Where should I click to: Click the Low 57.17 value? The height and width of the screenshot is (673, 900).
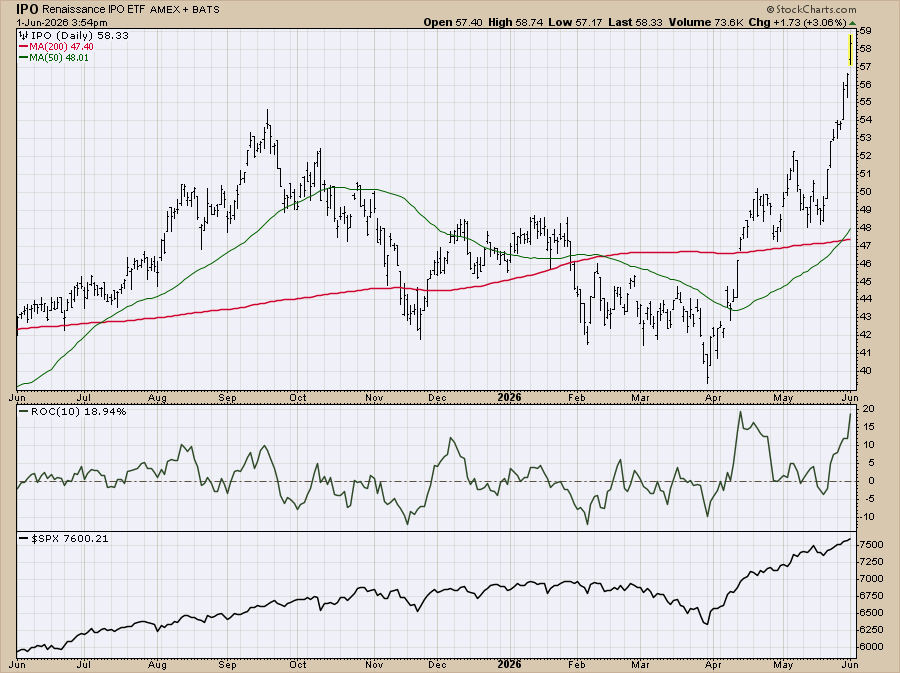point(575,22)
